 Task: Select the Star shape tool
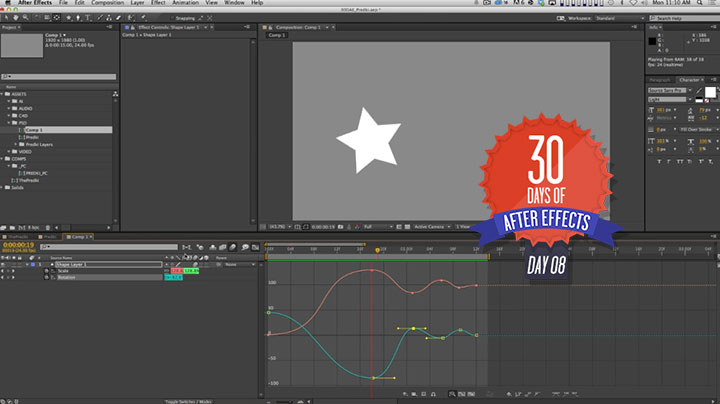pos(68,17)
